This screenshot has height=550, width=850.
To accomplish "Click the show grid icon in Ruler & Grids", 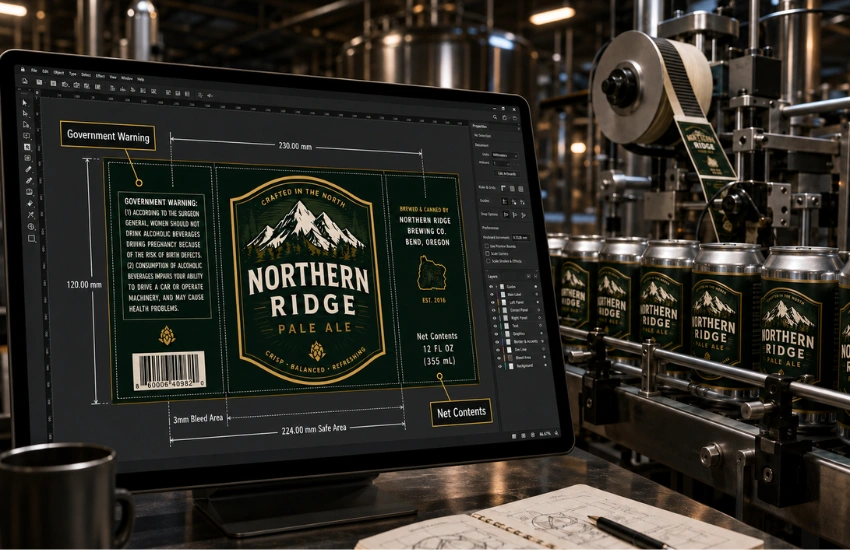I will (x=512, y=189).
